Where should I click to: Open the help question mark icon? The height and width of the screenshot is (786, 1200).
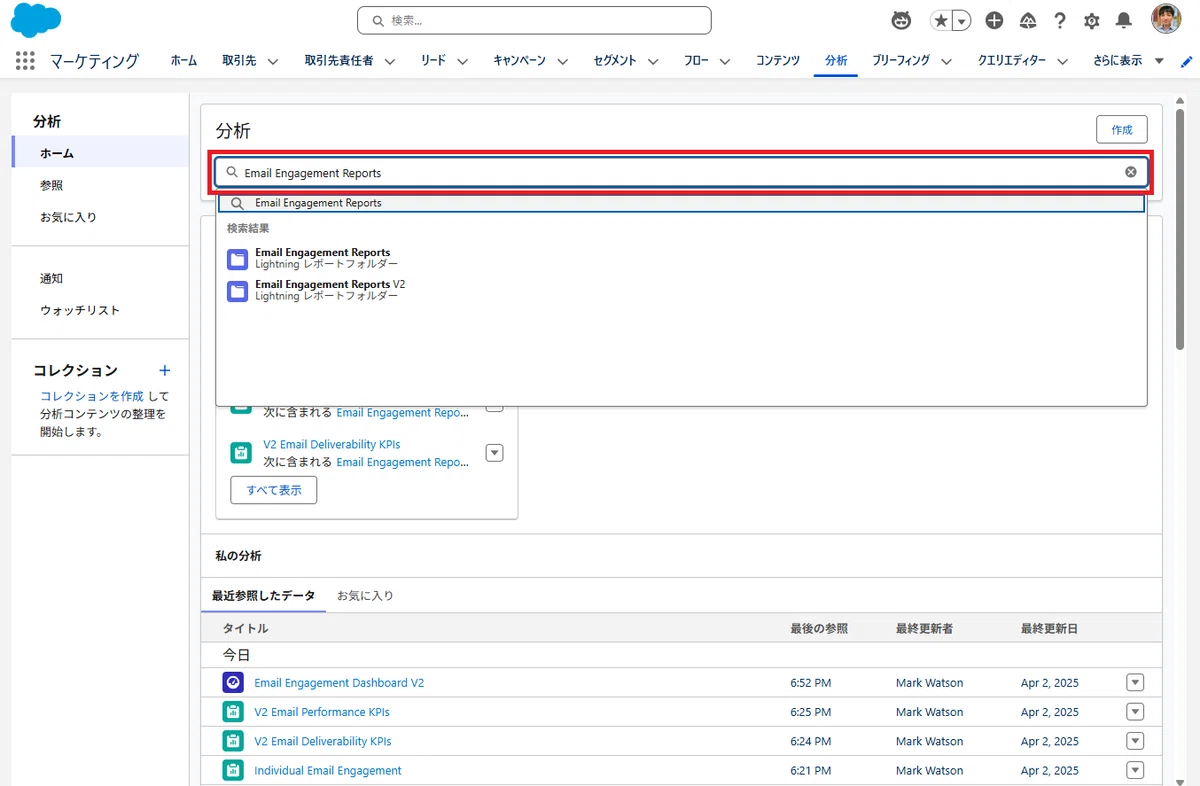tap(1060, 20)
